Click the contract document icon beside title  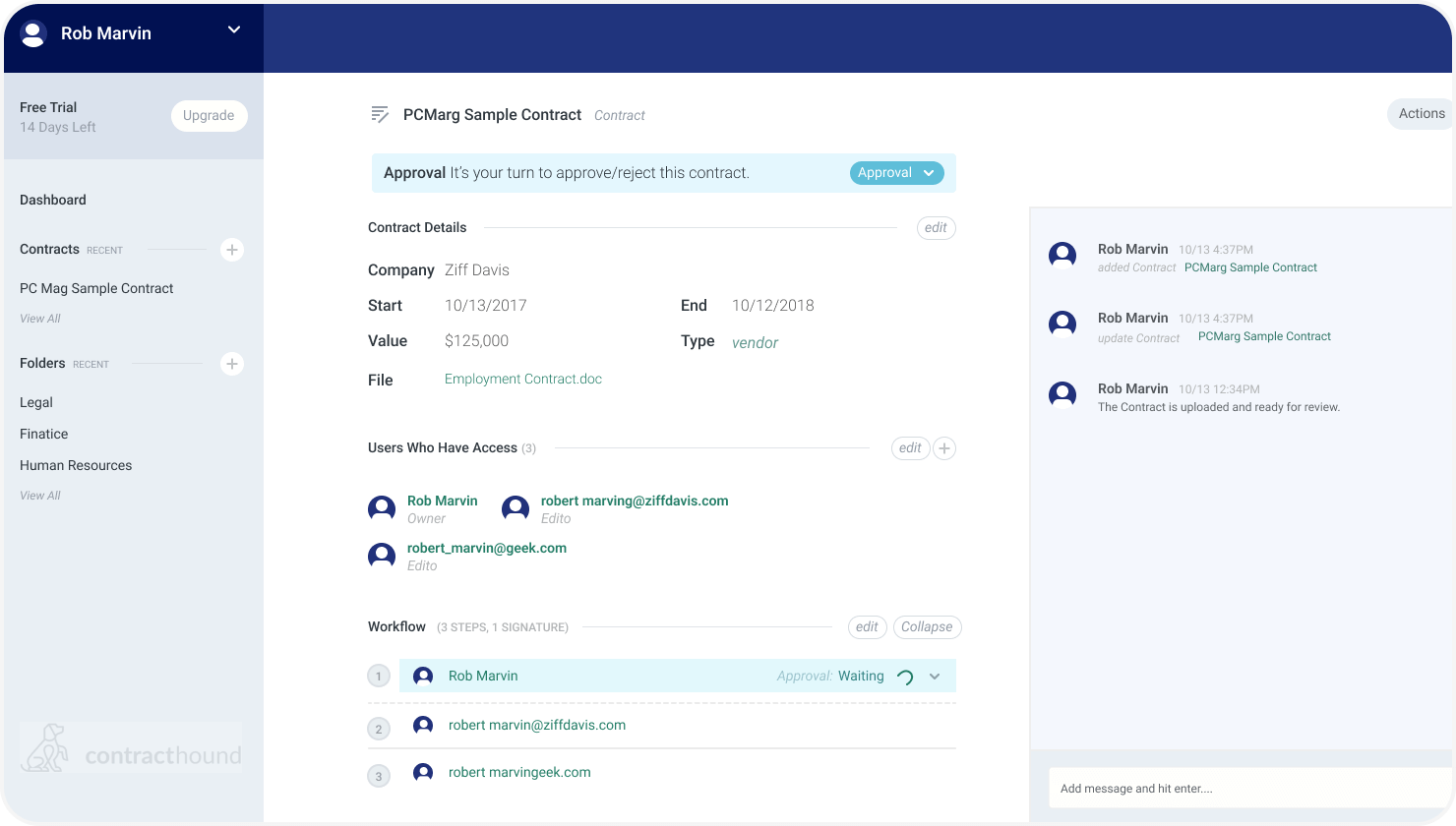point(380,115)
